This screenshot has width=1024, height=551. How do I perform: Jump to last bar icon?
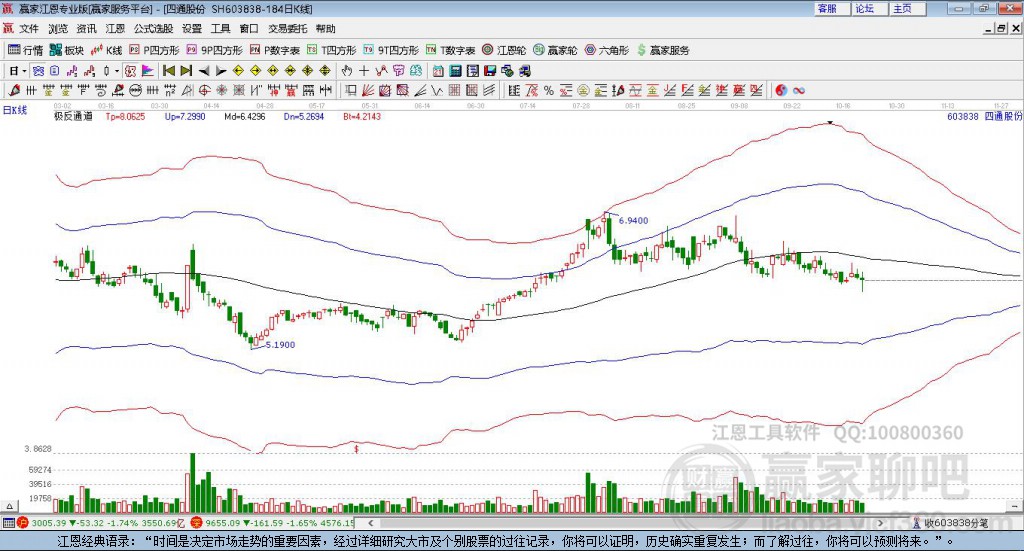point(186,71)
